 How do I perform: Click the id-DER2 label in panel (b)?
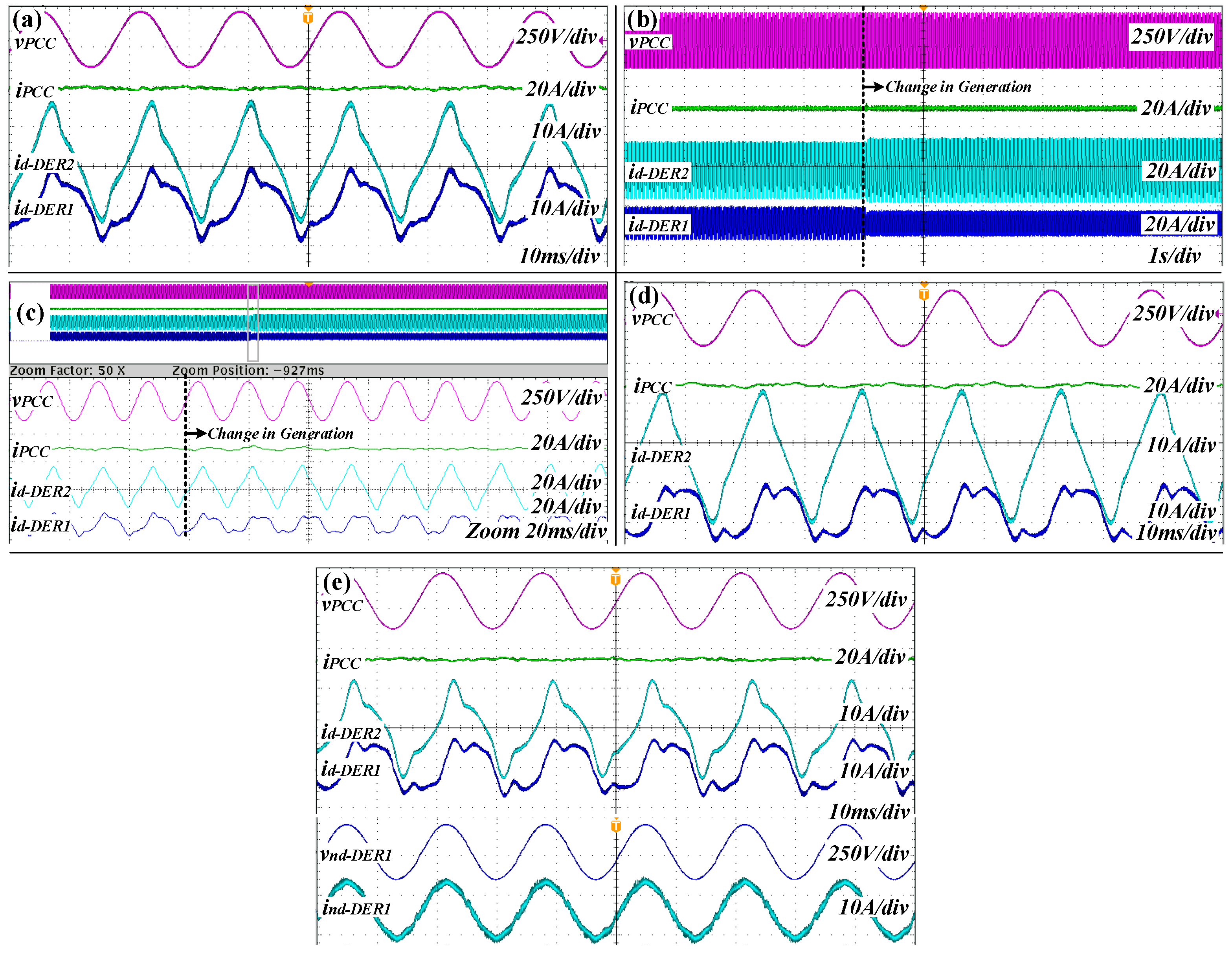pyautogui.click(x=658, y=173)
